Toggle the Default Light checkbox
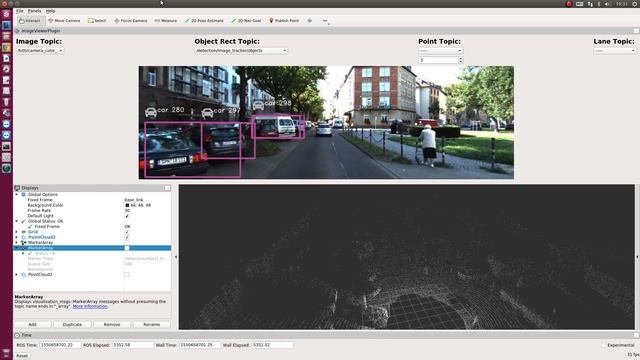The image size is (640, 360). pyautogui.click(x=127, y=216)
